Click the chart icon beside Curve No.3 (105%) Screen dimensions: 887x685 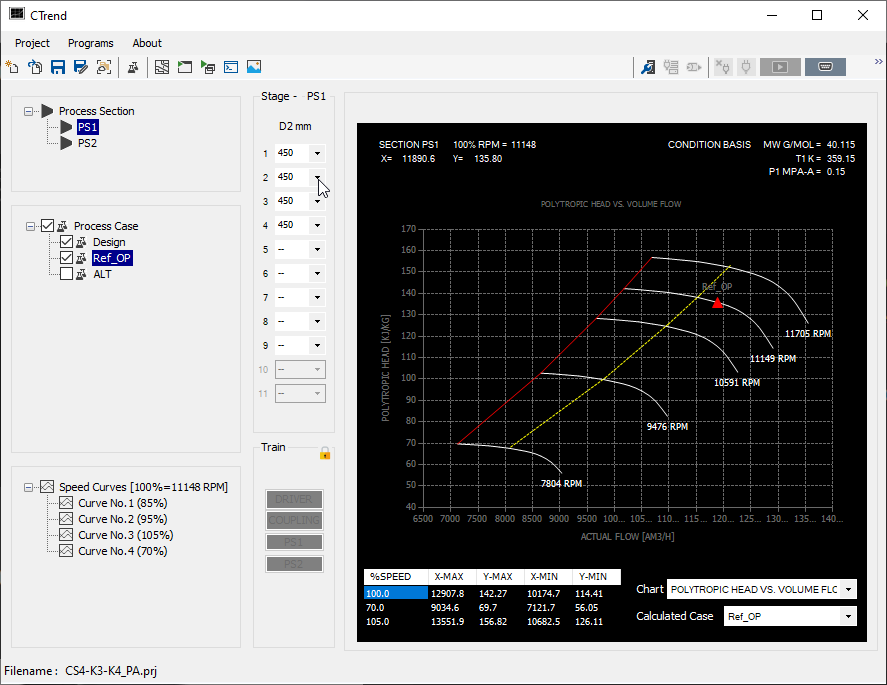(x=66, y=535)
